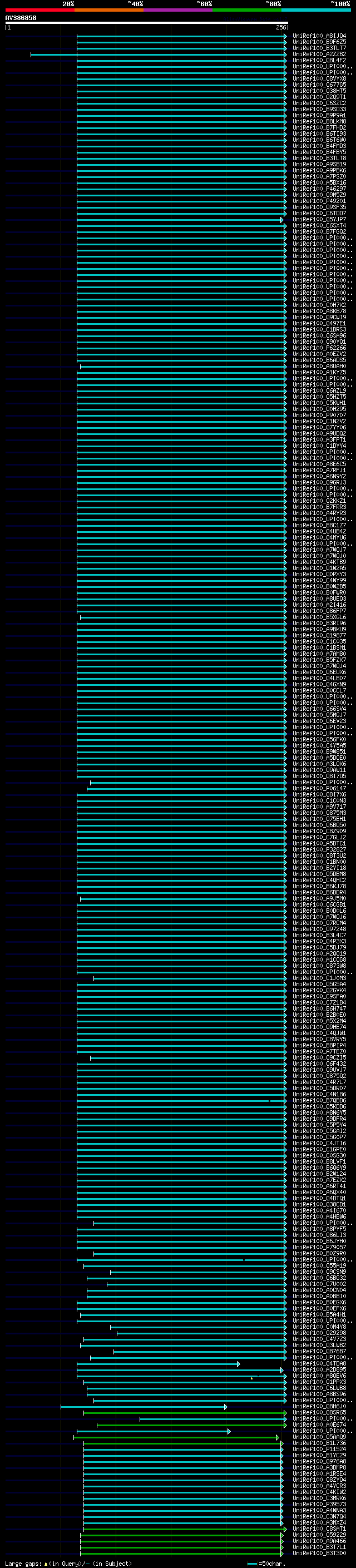Open hit UniRef100_P46297
The image size is (356, 1568).
(x=319, y=189)
